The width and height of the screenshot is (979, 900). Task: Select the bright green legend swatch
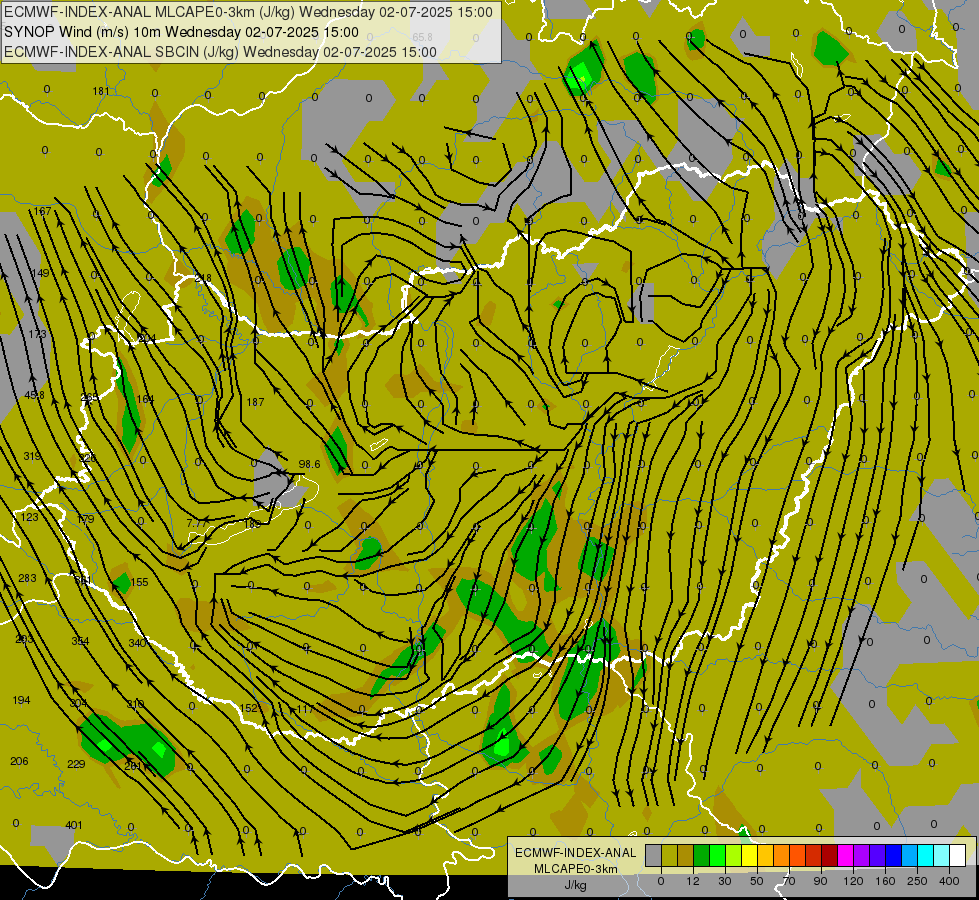tap(718, 855)
